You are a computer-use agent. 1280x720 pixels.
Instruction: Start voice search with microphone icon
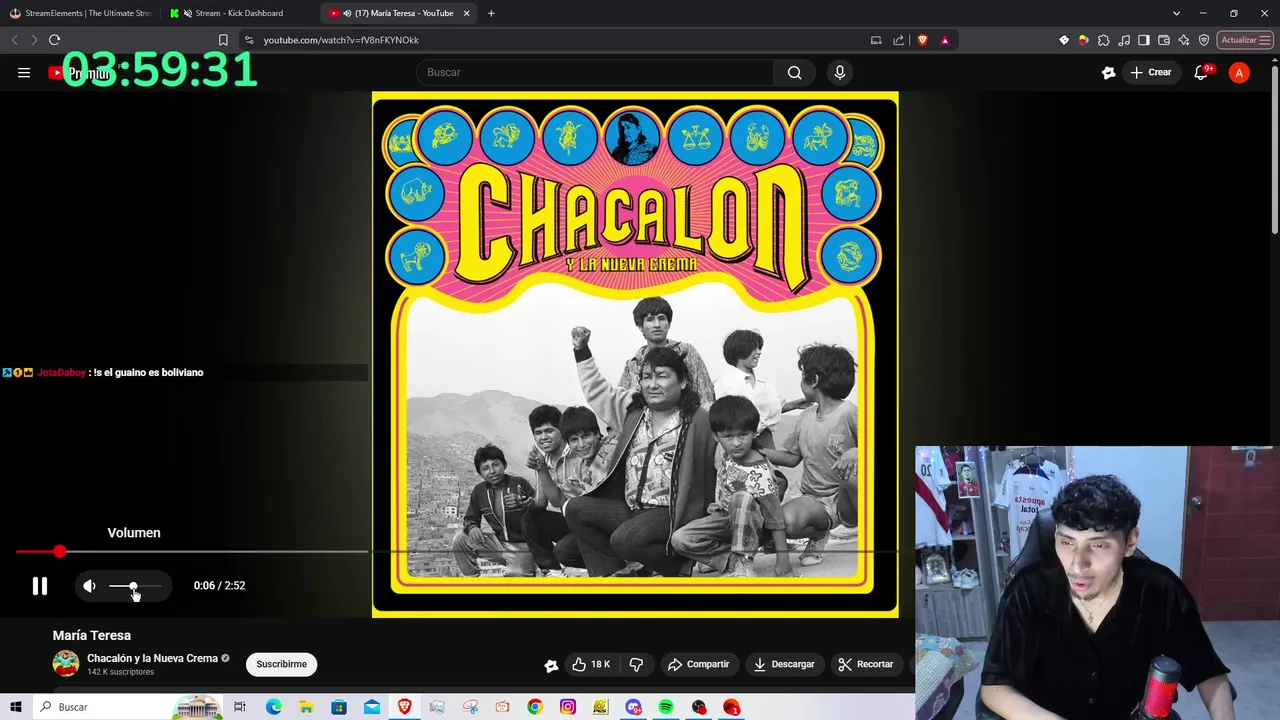point(839,72)
